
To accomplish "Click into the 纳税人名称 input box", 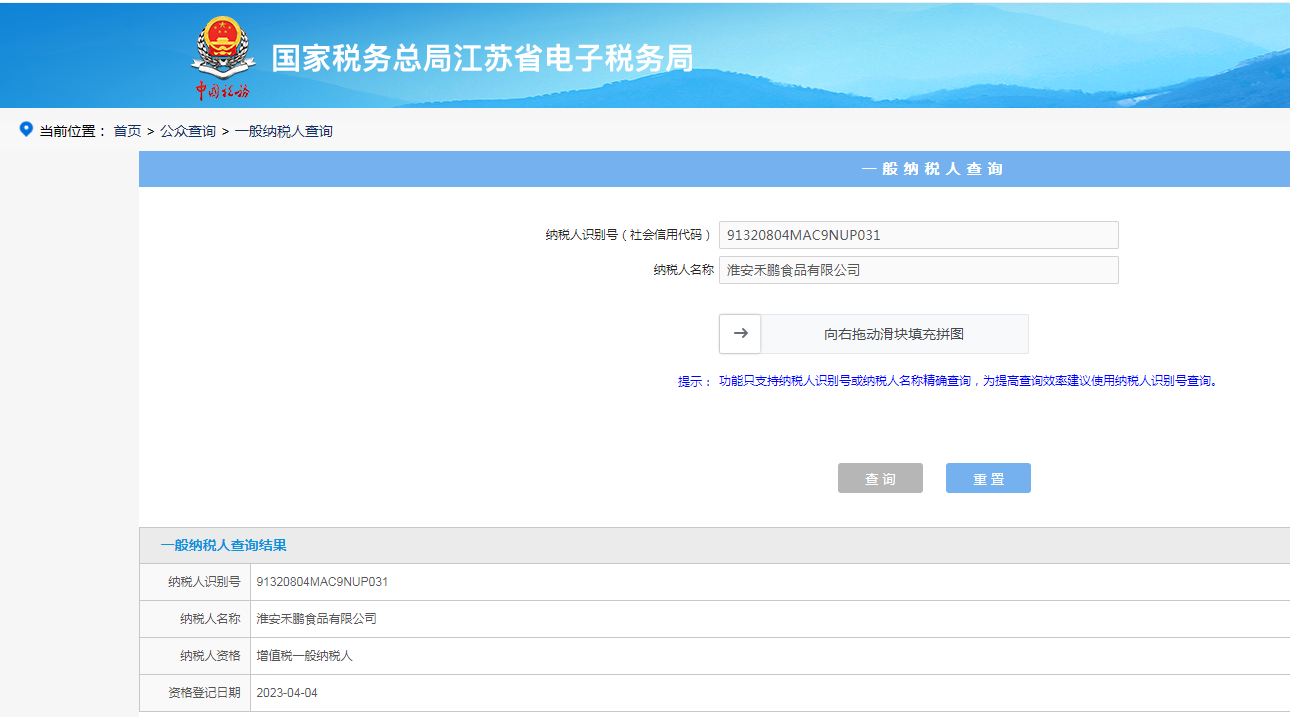I will tap(917, 270).
